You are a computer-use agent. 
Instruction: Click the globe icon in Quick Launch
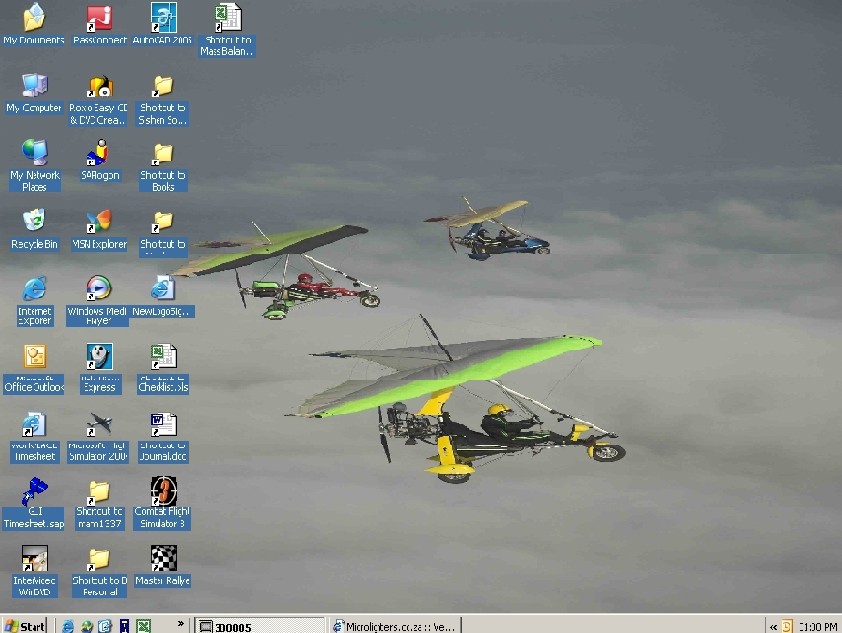pos(86,626)
